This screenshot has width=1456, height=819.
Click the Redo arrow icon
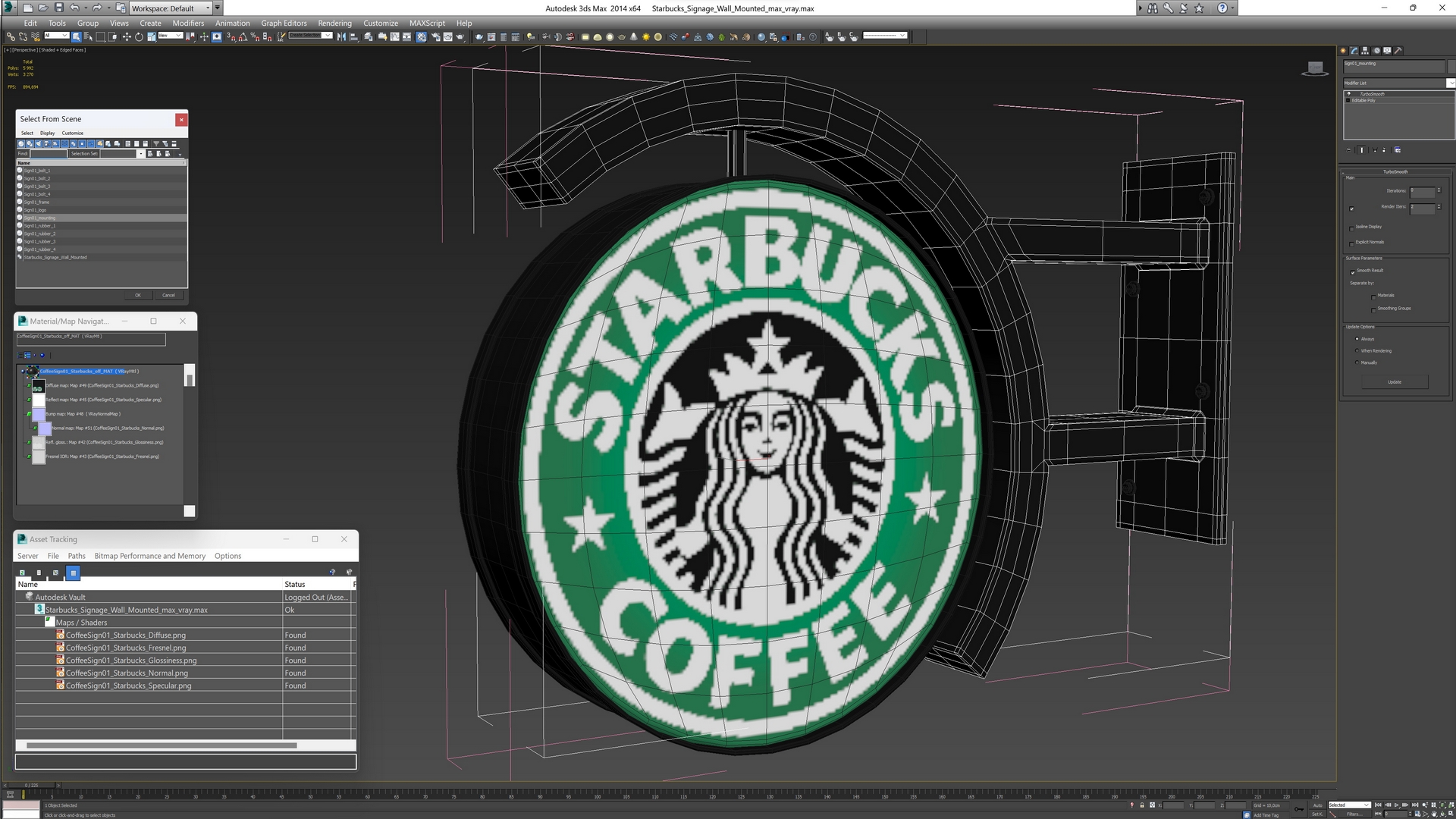96,8
